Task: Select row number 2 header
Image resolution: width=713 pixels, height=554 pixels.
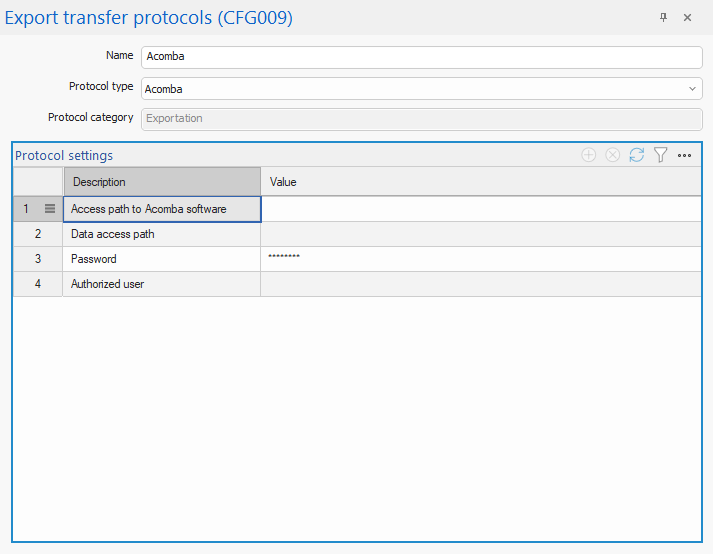Action: [38, 234]
